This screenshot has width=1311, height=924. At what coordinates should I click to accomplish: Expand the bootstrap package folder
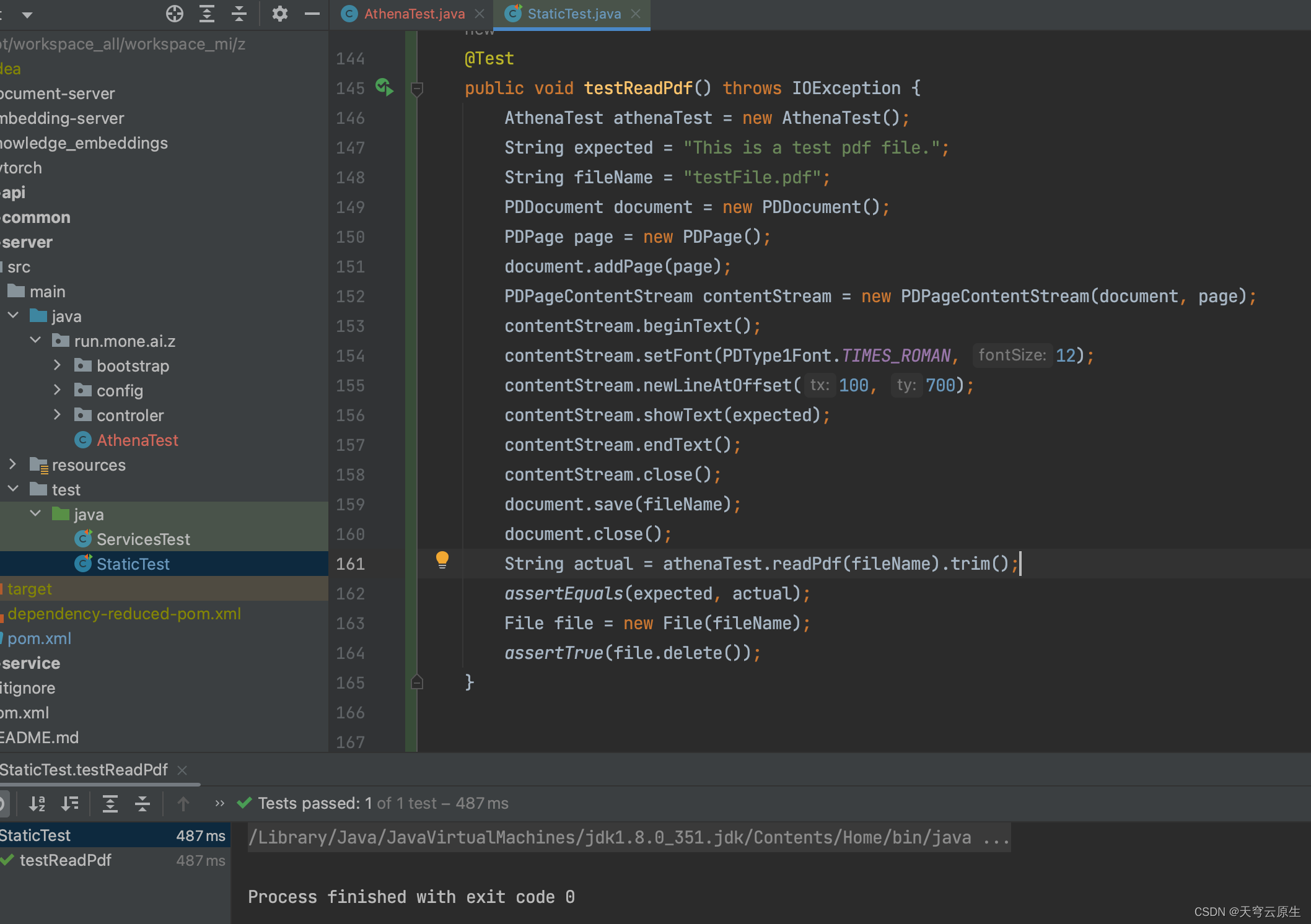[x=58, y=365]
